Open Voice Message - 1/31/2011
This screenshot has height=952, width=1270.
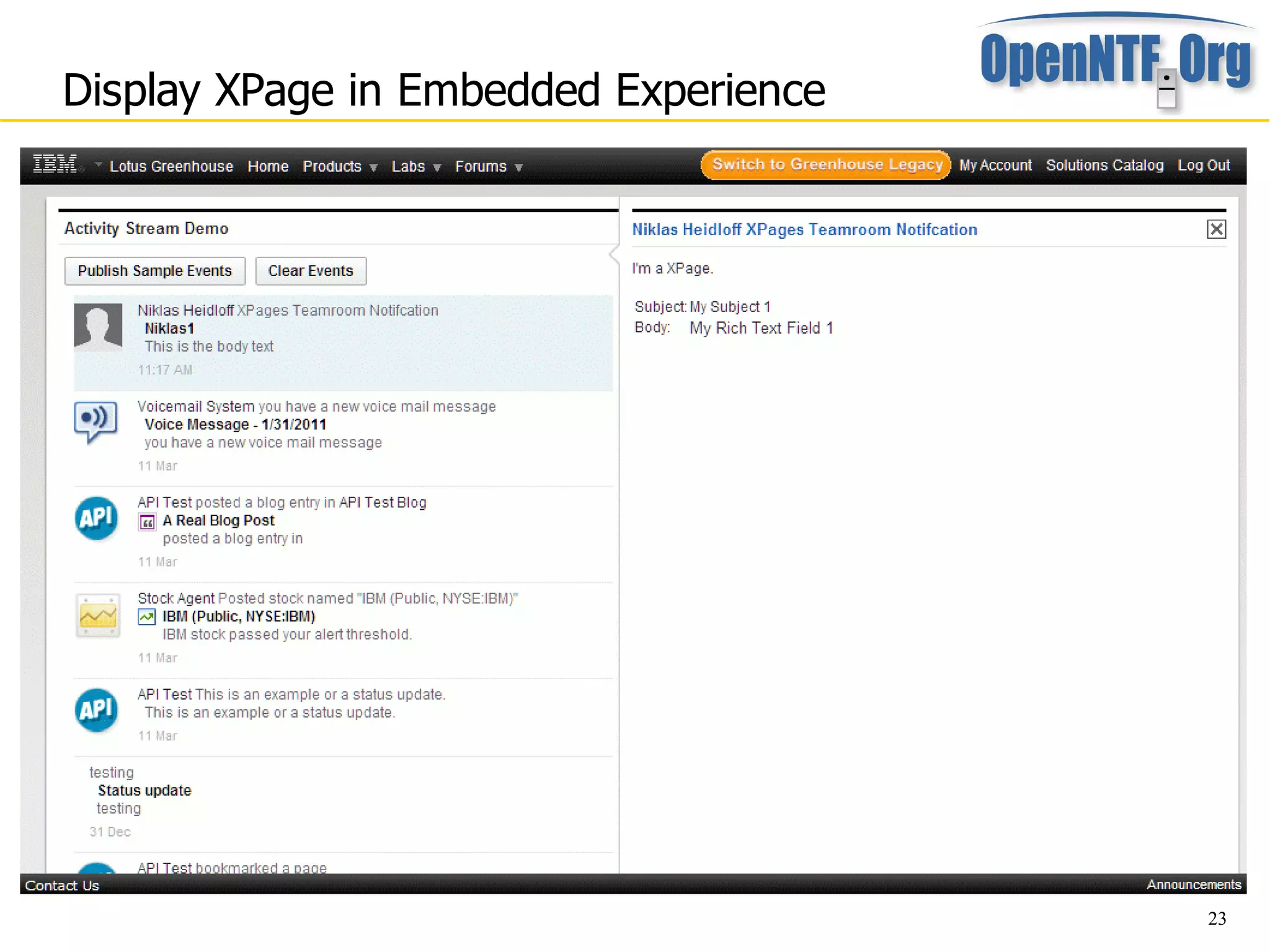tap(235, 424)
